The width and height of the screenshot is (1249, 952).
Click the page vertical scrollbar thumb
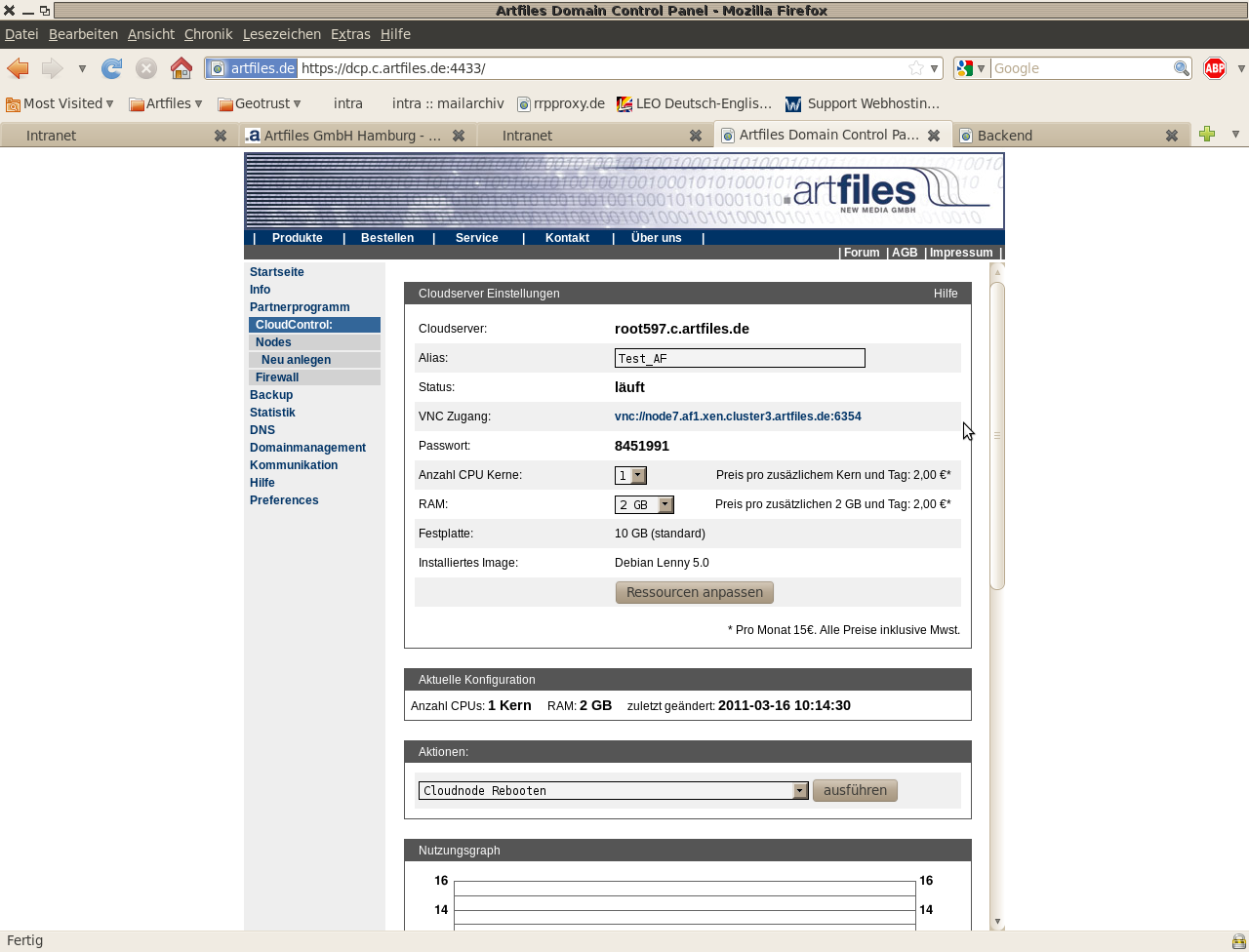997,435
